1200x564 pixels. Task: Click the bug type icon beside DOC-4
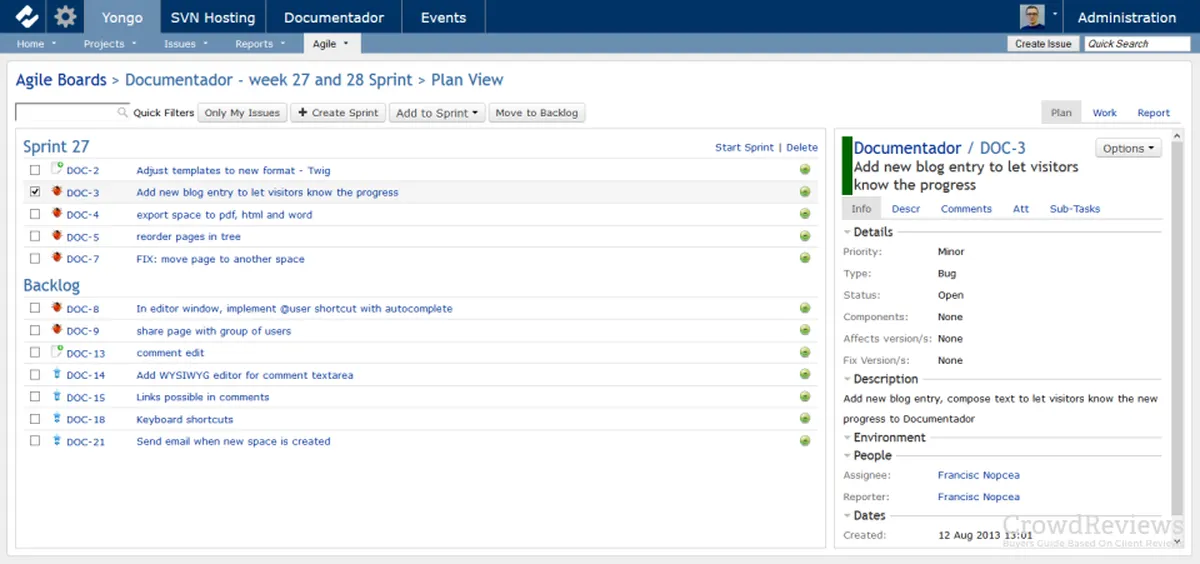pos(57,214)
